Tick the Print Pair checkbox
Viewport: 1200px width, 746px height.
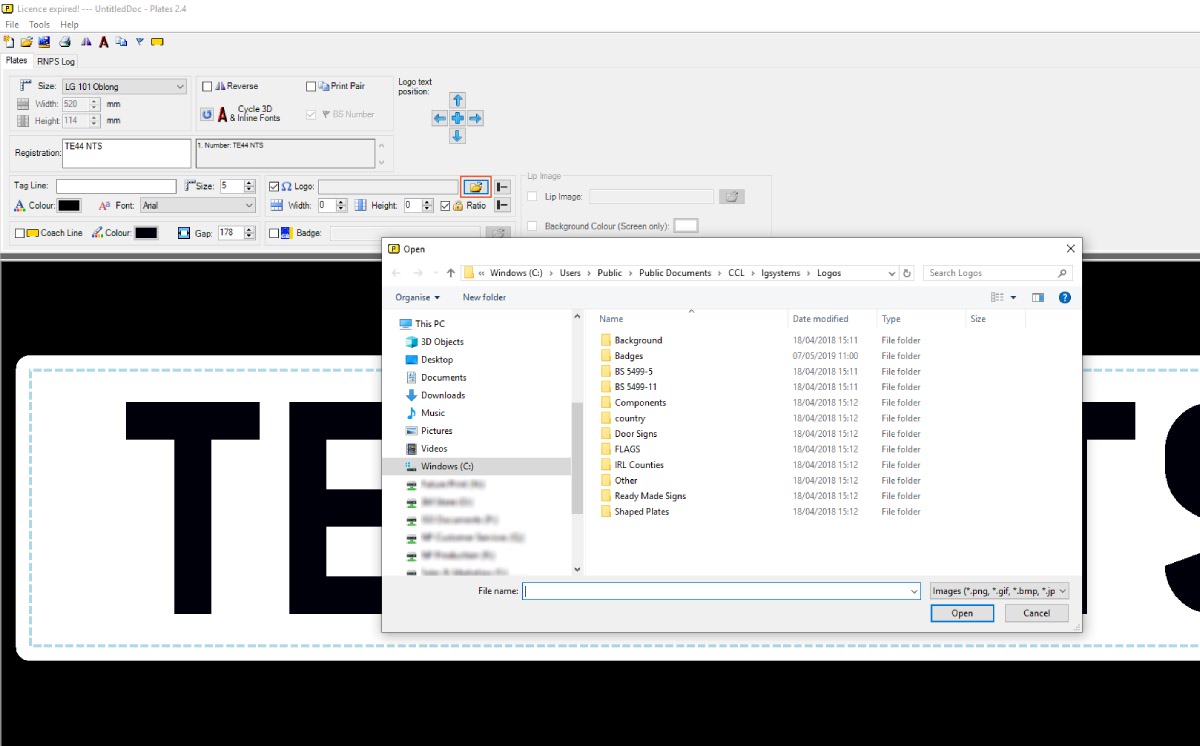point(311,87)
